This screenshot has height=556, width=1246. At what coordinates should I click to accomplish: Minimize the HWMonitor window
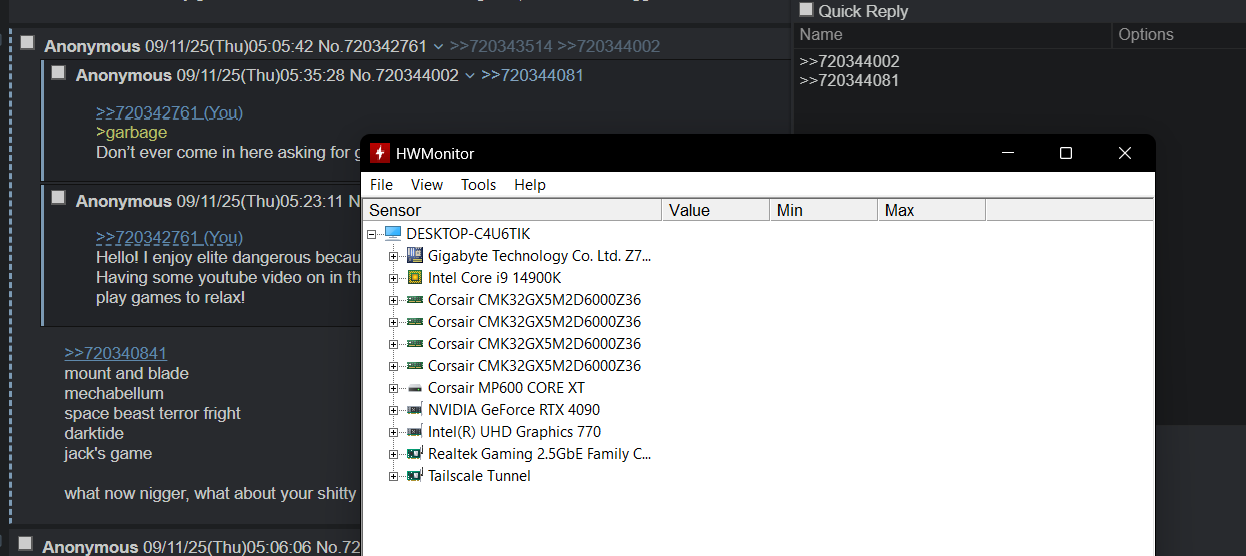tap(1008, 153)
